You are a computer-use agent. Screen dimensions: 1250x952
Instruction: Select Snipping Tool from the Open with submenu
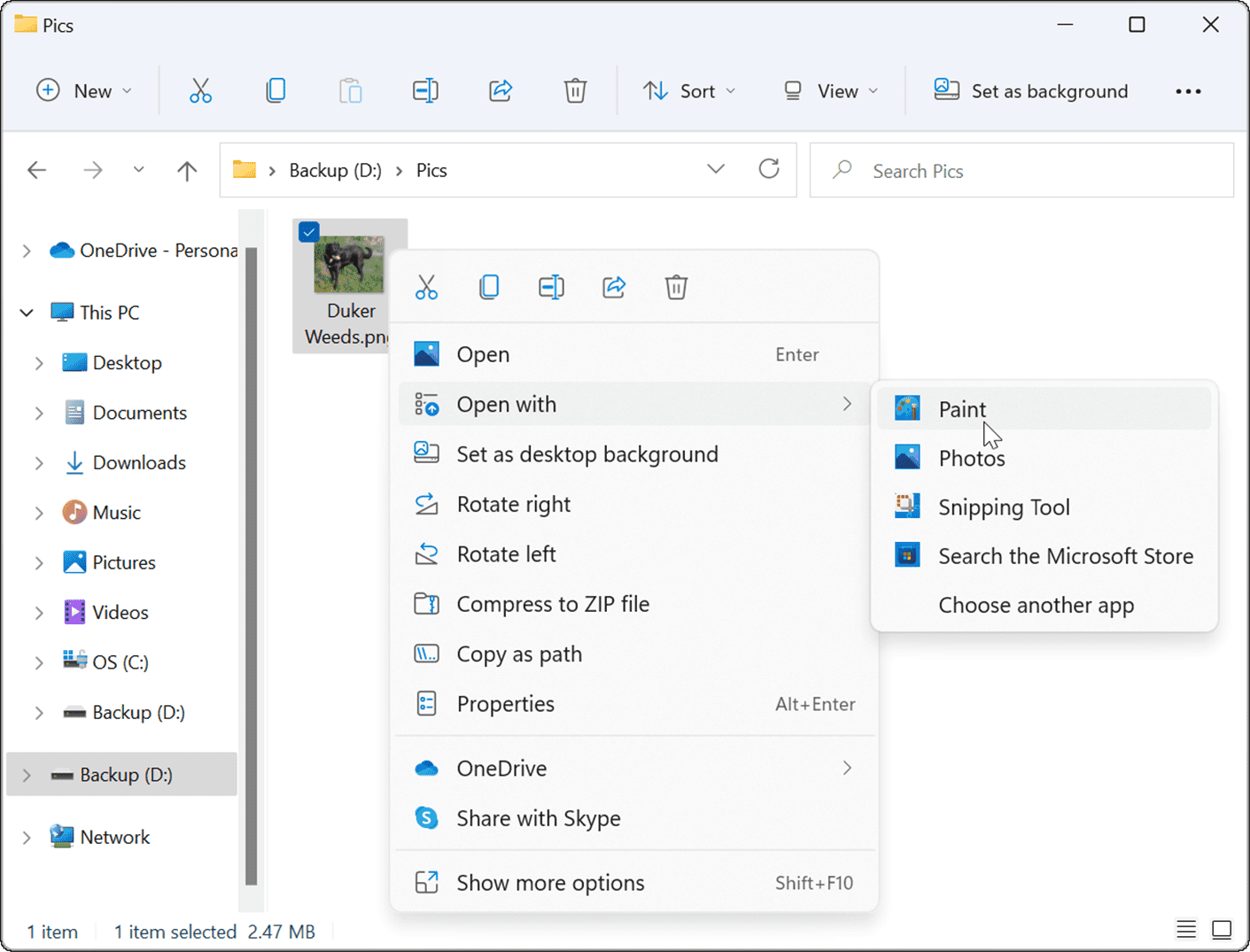coord(1004,507)
